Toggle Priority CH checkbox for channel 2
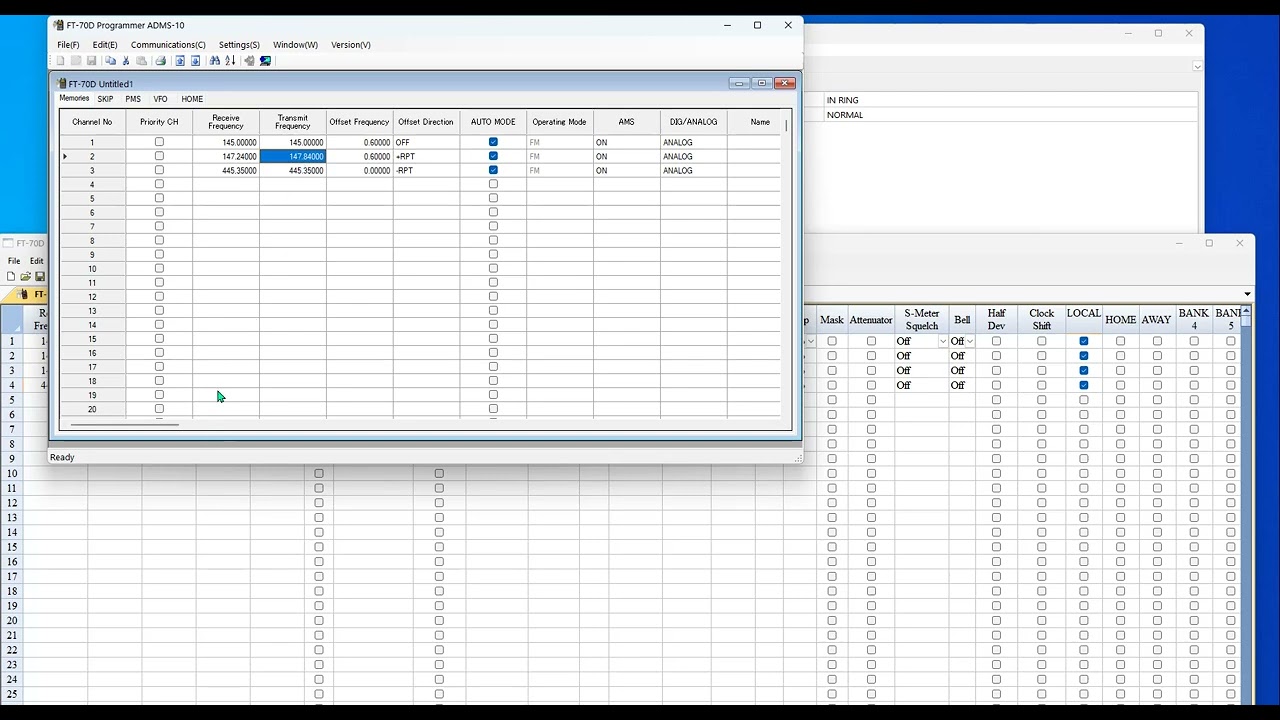 click(159, 156)
